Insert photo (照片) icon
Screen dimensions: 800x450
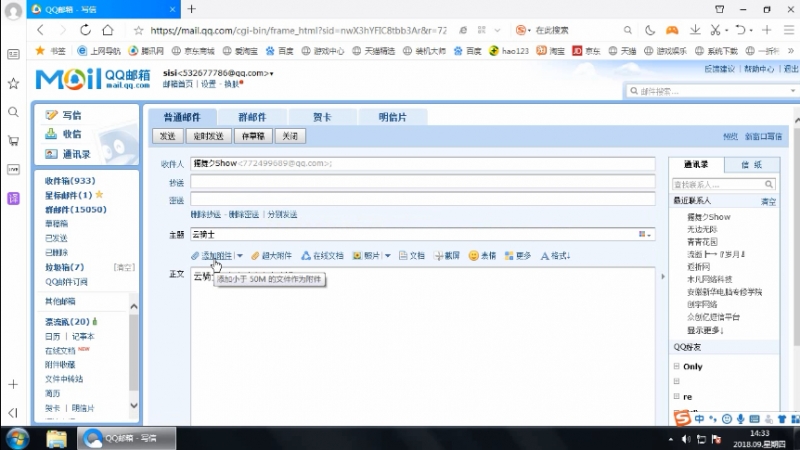366,256
